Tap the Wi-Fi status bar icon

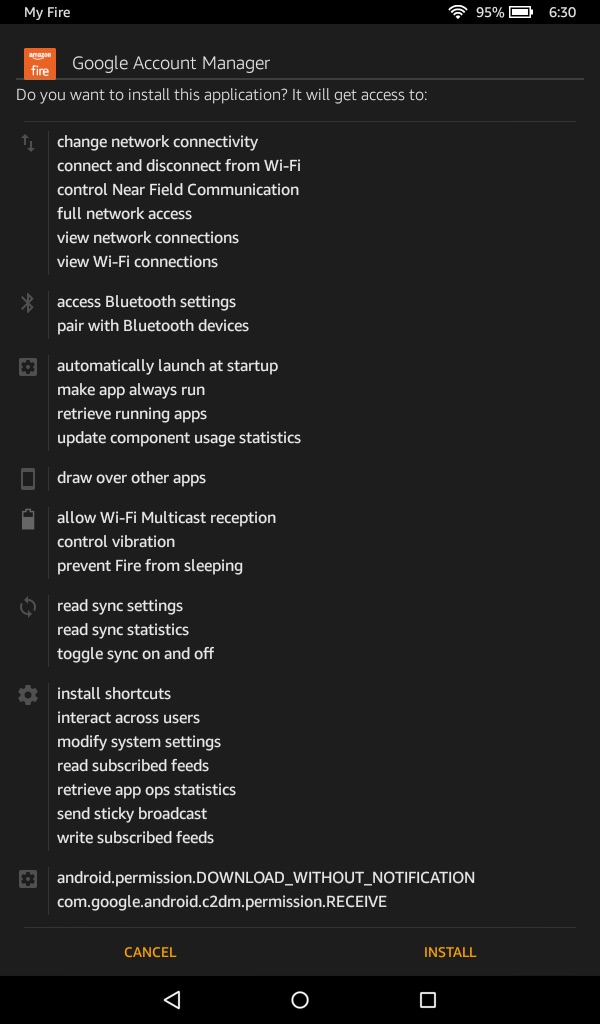coord(458,12)
